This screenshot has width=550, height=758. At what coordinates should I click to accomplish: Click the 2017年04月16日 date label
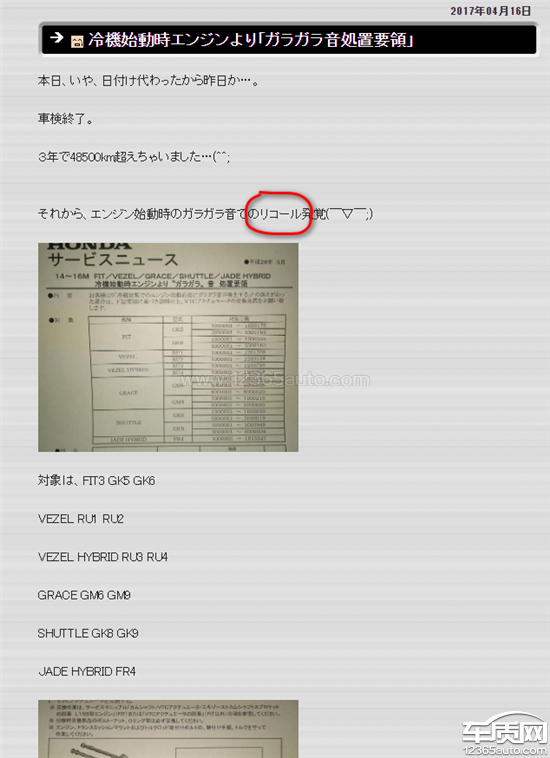(x=491, y=11)
